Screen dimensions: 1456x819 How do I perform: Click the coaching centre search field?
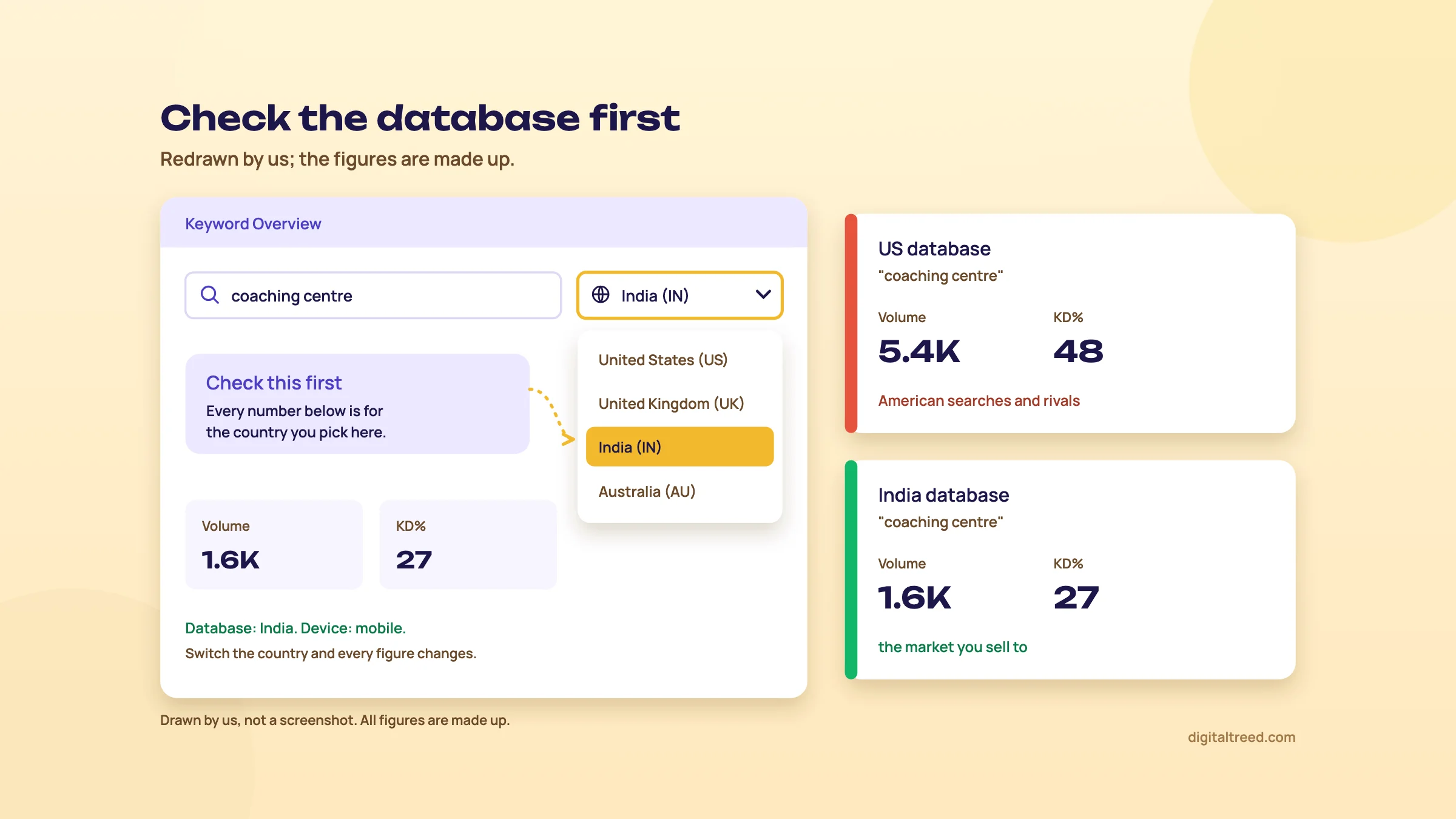373,295
